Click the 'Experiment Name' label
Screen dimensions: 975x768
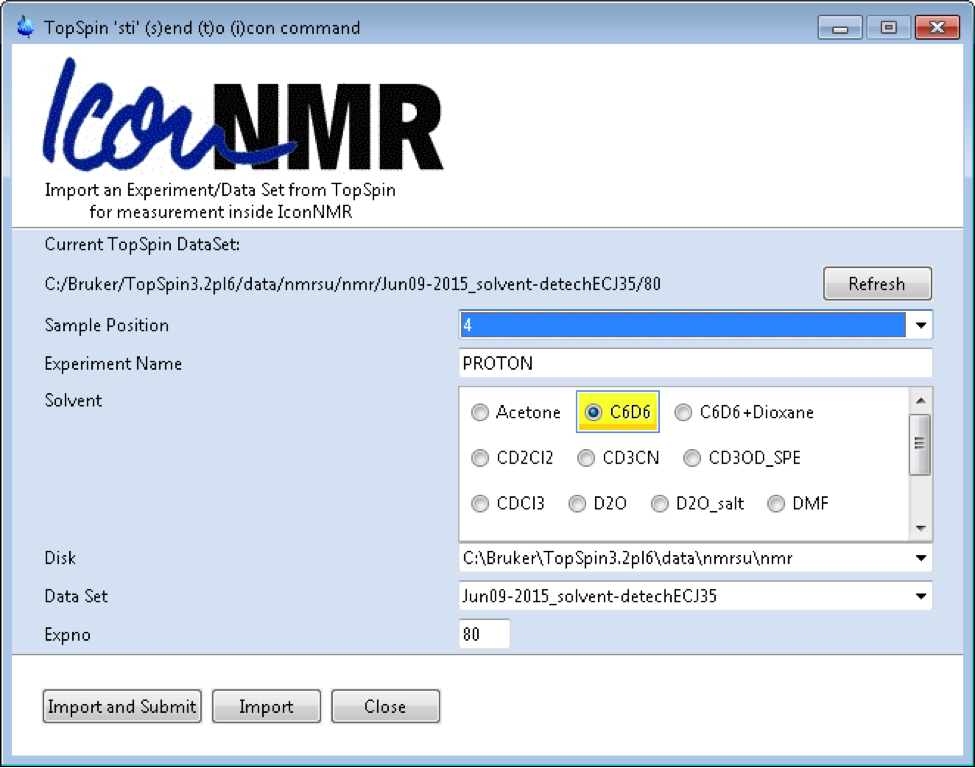click(x=113, y=364)
